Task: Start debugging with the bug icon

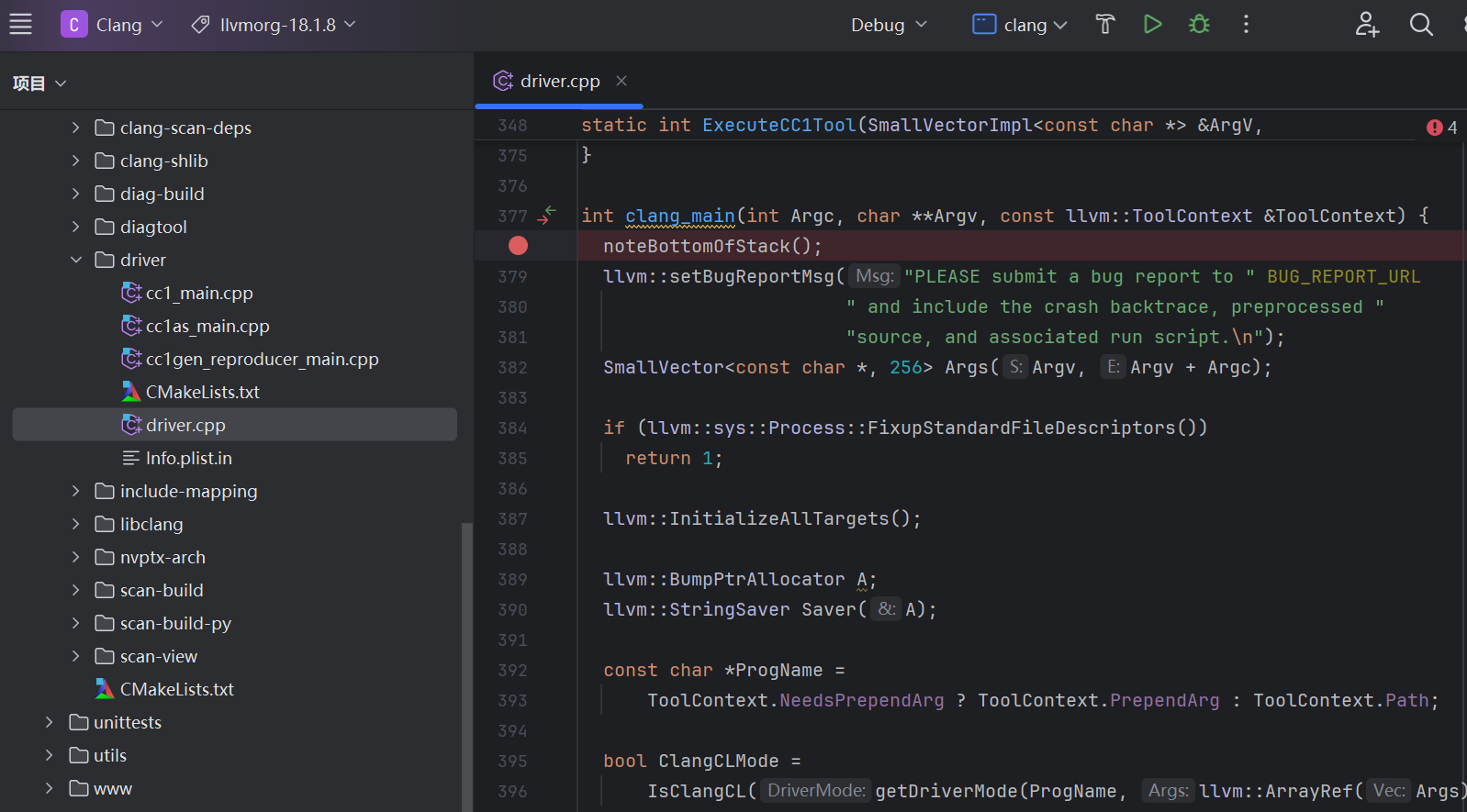Action: coord(1199,25)
